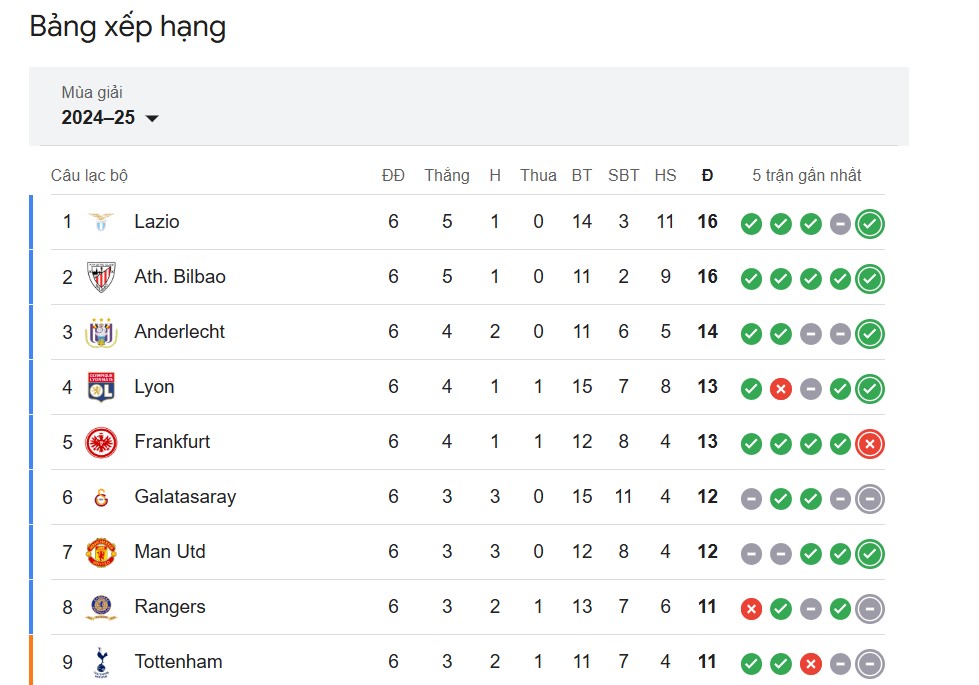Click the Manchester United crest icon

[x=101, y=552]
